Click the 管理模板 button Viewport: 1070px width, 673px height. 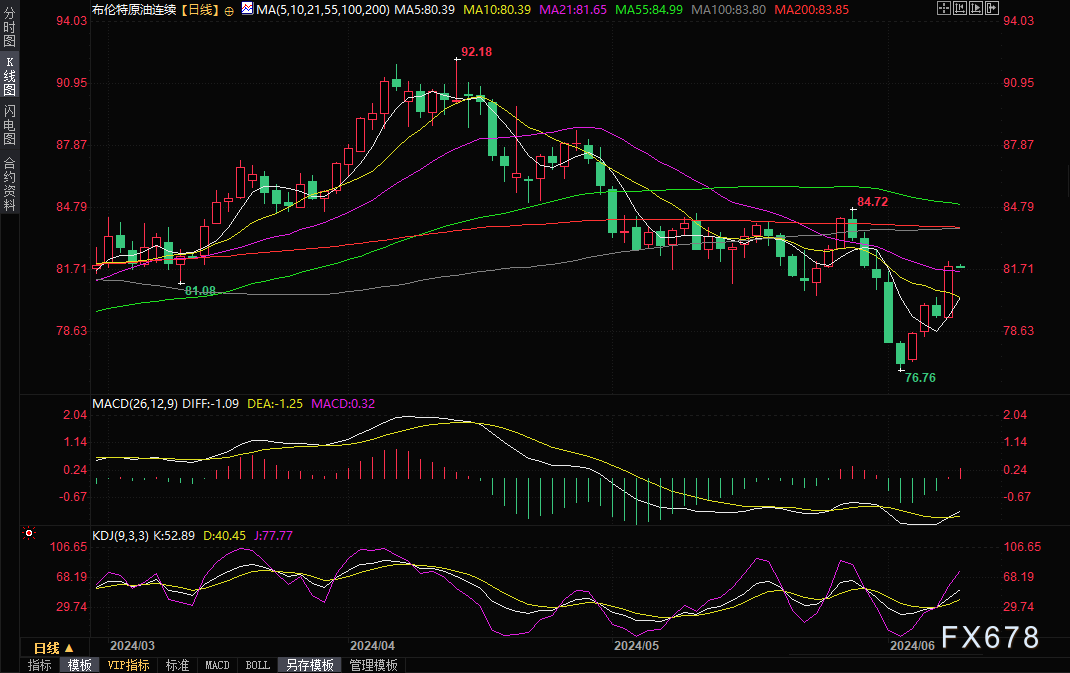click(x=373, y=665)
